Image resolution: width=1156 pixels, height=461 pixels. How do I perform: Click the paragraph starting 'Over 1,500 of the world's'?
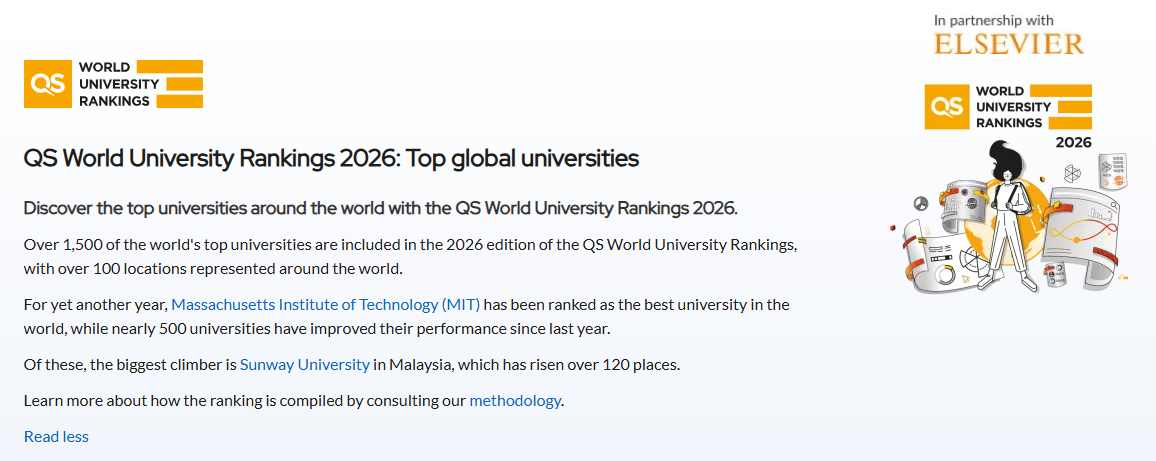(x=411, y=256)
